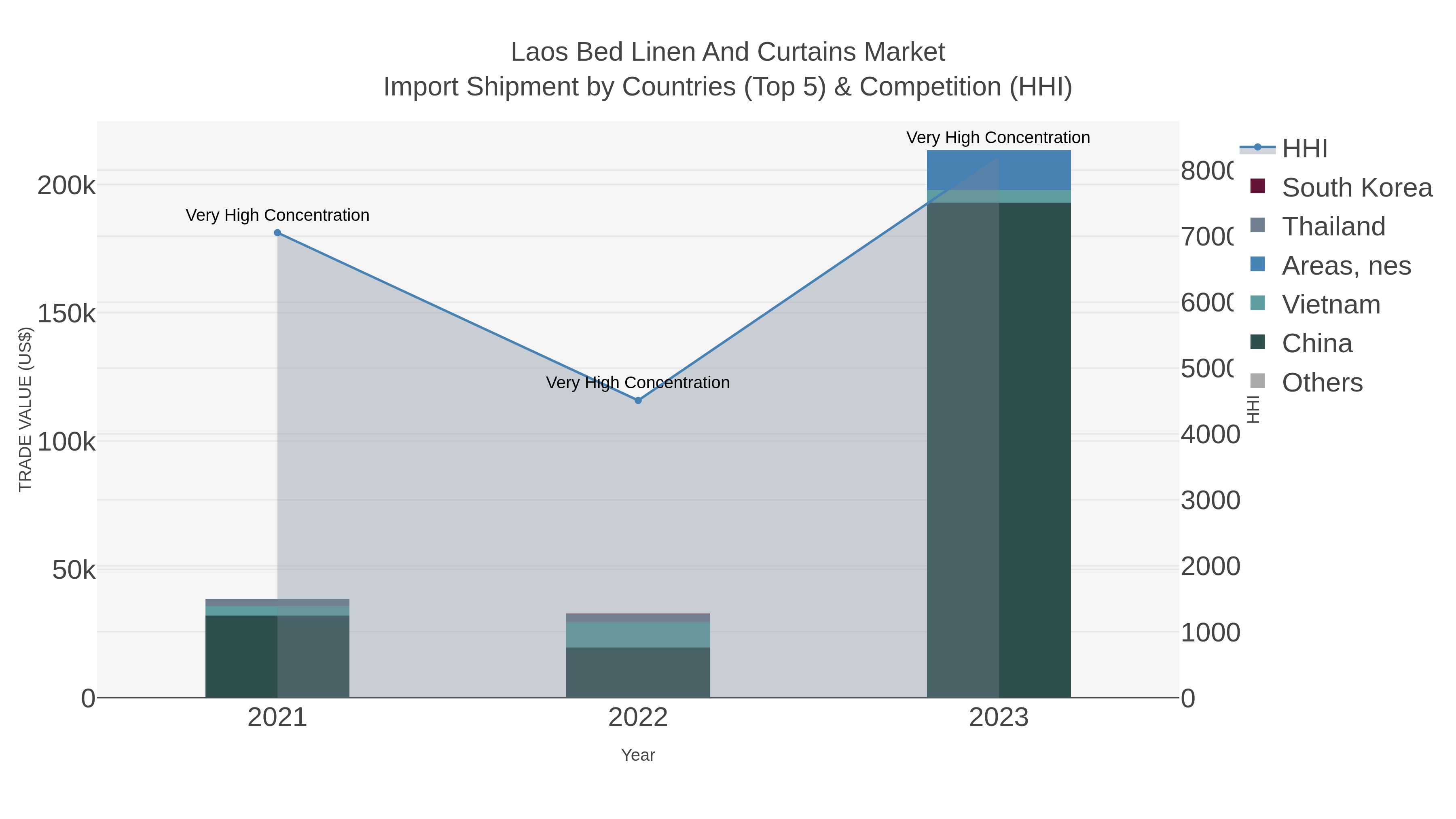Click the Import Shipment by Countries subtitle

point(728,87)
